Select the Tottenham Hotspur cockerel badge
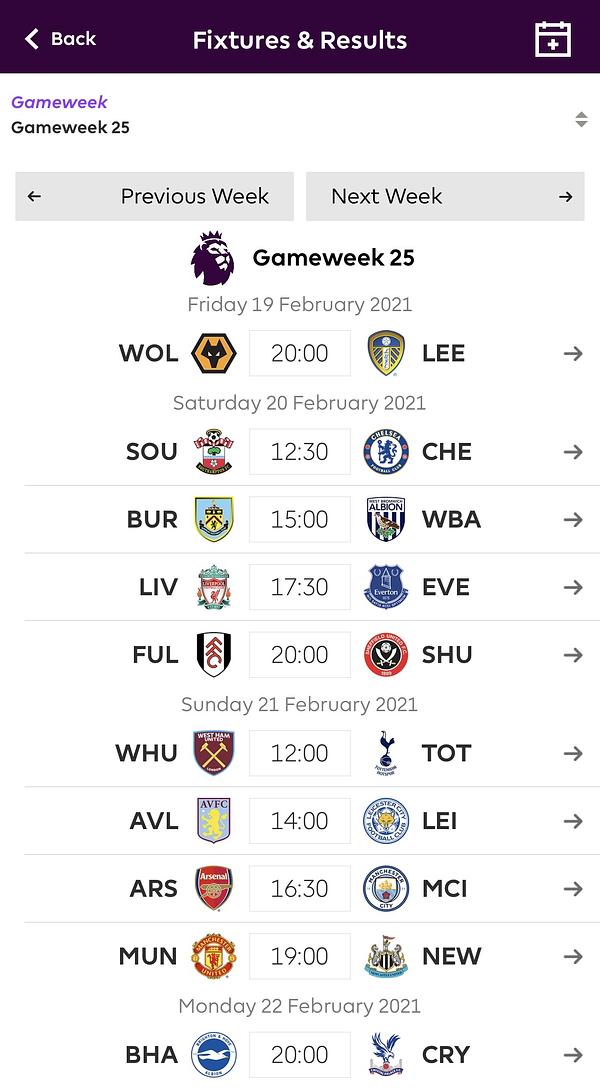The width and height of the screenshot is (600, 1088). 386,753
